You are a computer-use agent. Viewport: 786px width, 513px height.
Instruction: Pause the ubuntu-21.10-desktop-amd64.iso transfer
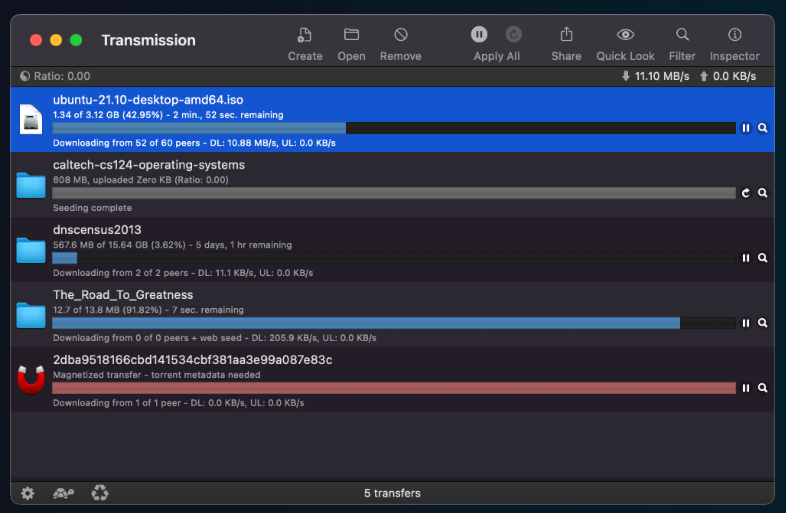click(x=746, y=128)
